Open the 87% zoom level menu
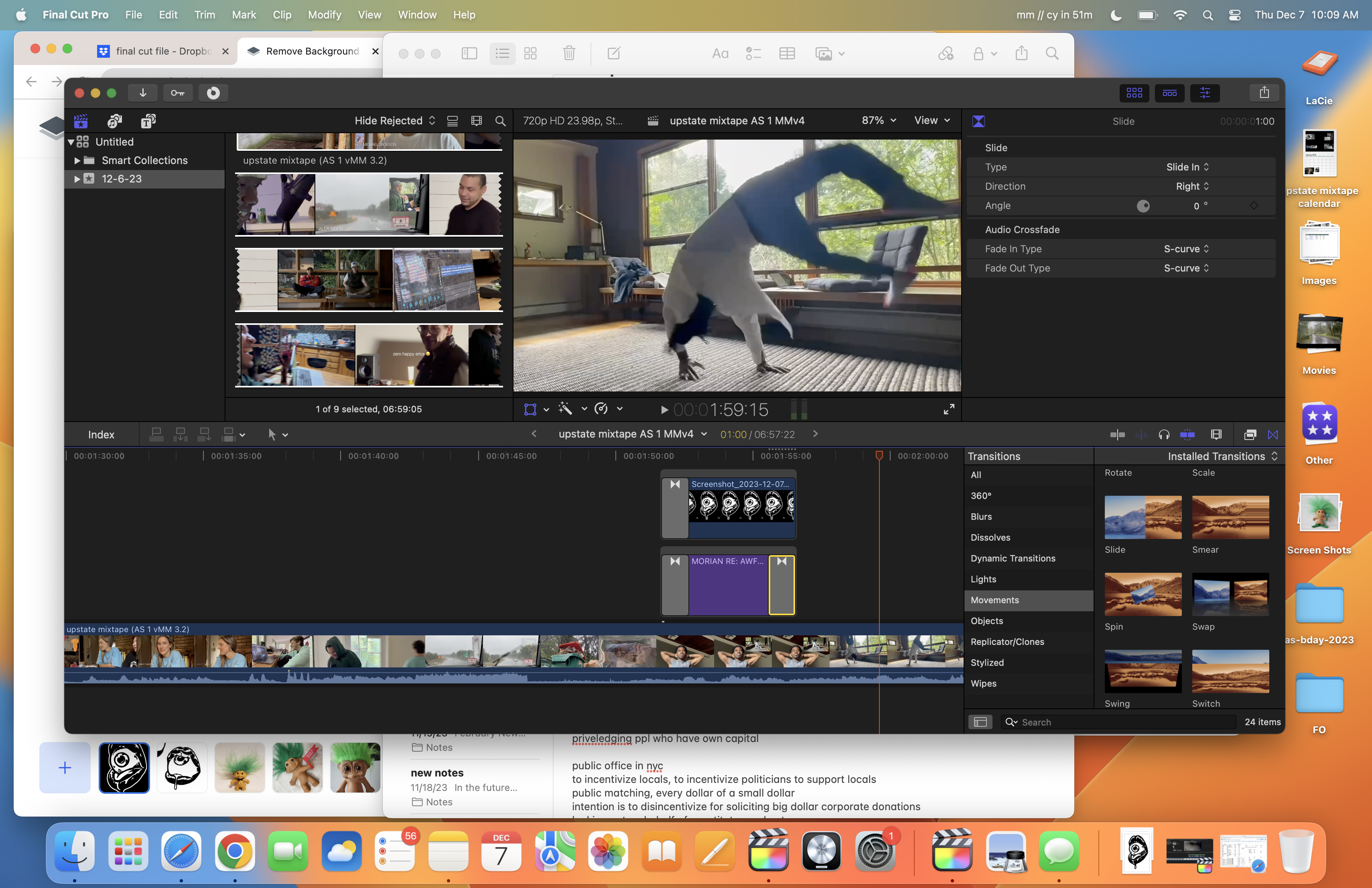Image resolution: width=1372 pixels, height=888 pixels. (879, 120)
